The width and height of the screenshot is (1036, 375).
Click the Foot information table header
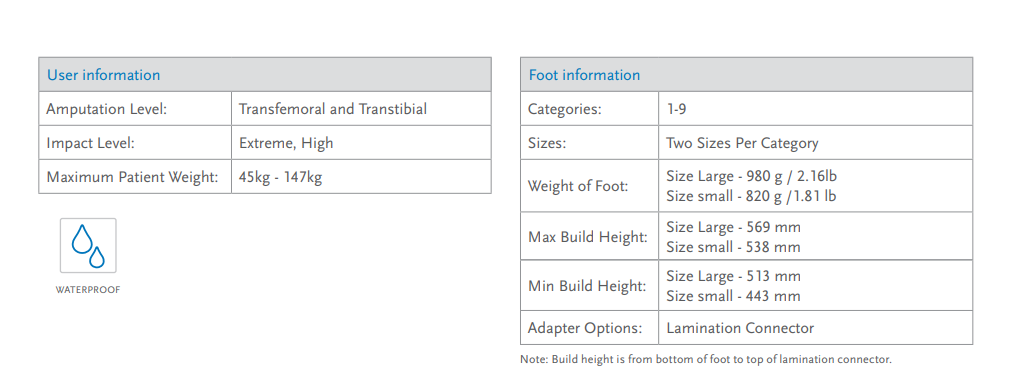point(747,75)
